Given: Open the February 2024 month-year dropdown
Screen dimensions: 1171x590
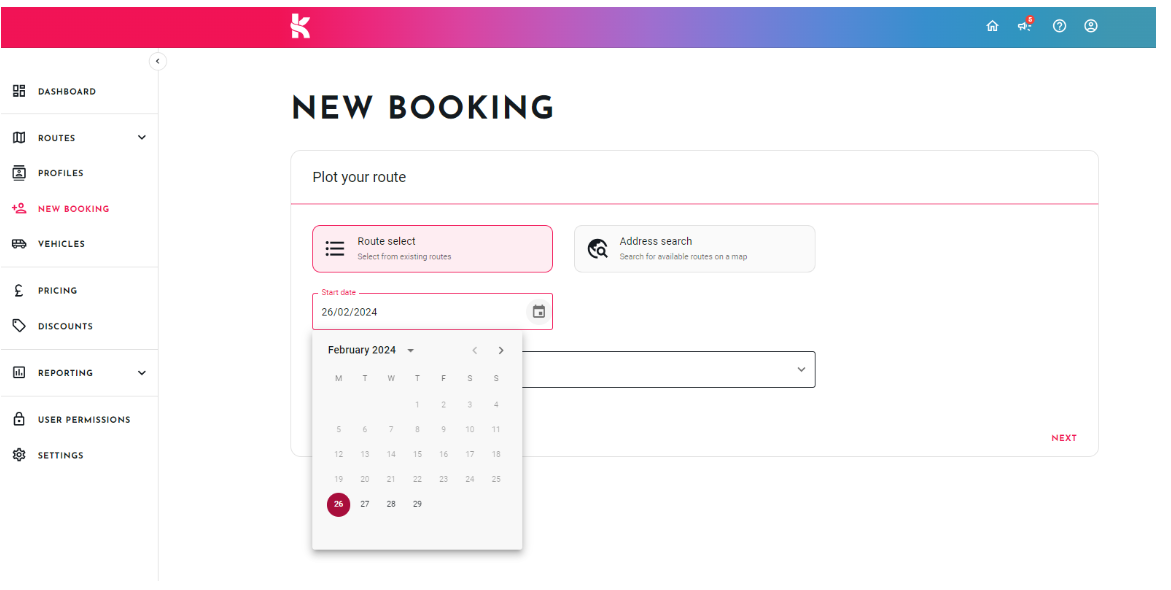Looking at the screenshot, I should click(370, 350).
